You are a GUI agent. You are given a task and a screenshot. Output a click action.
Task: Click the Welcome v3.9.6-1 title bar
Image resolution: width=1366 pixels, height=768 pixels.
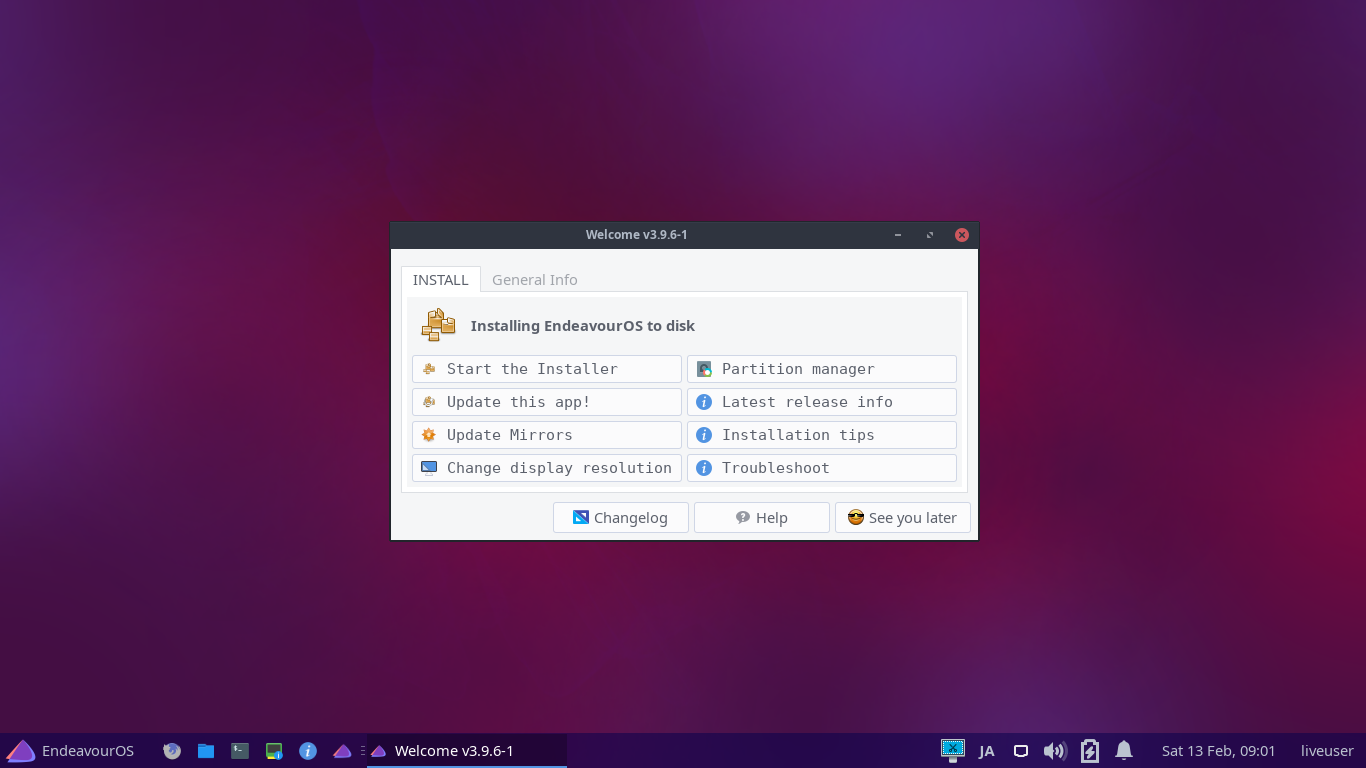[x=636, y=235]
